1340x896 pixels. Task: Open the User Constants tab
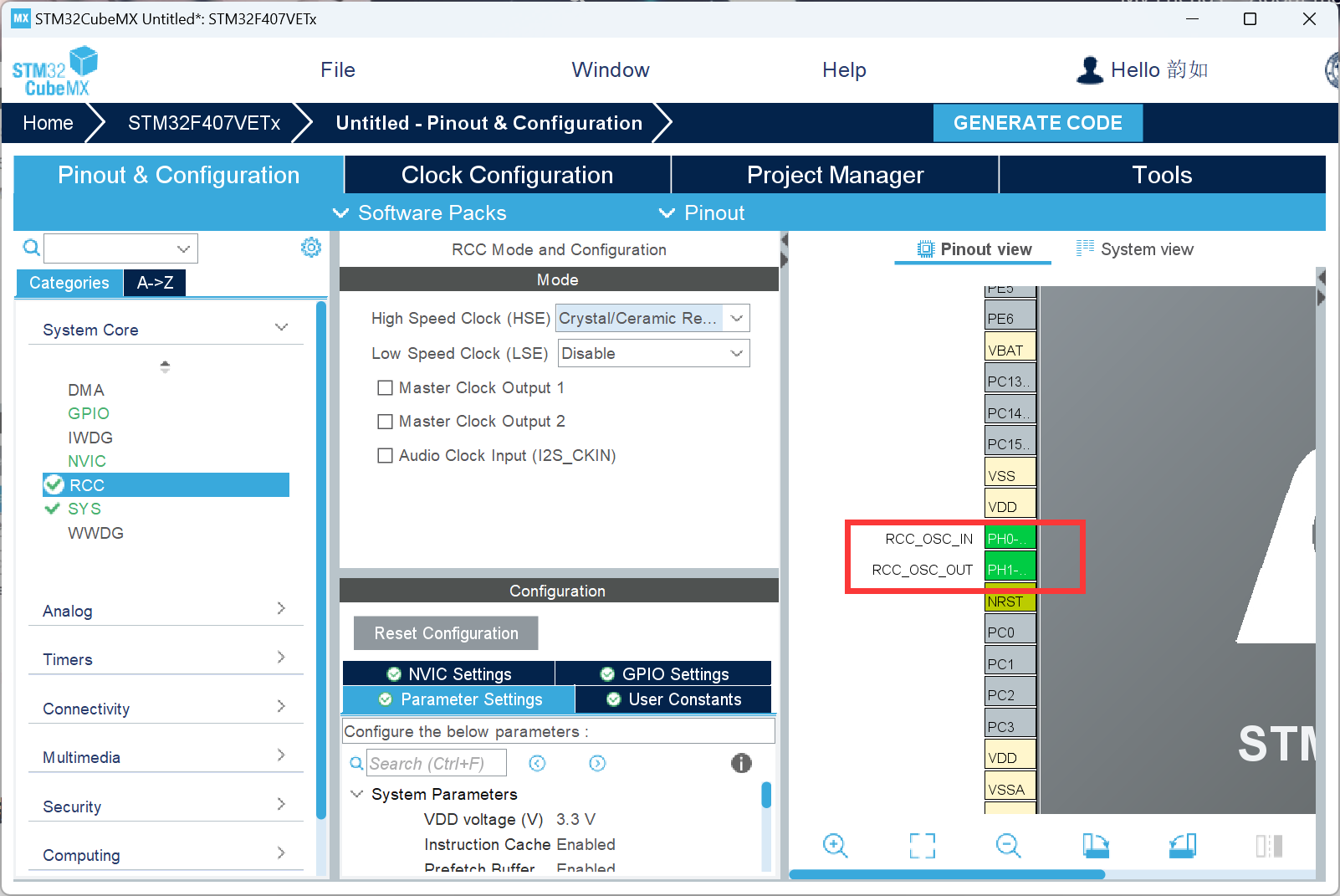(x=673, y=699)
